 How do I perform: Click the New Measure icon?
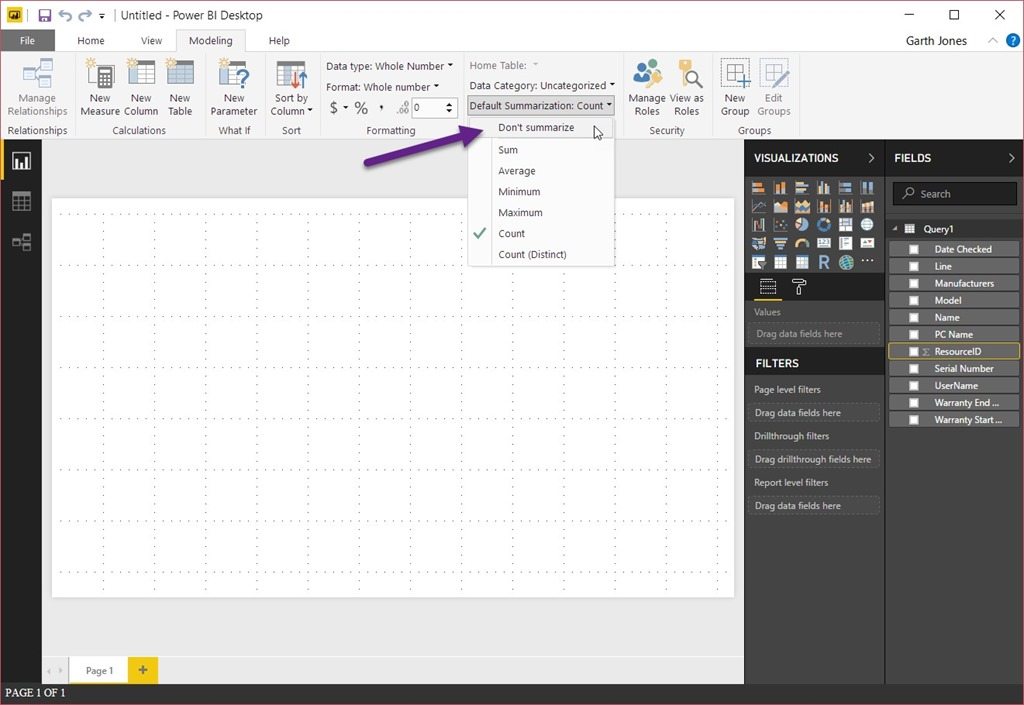tap(100, 73)
